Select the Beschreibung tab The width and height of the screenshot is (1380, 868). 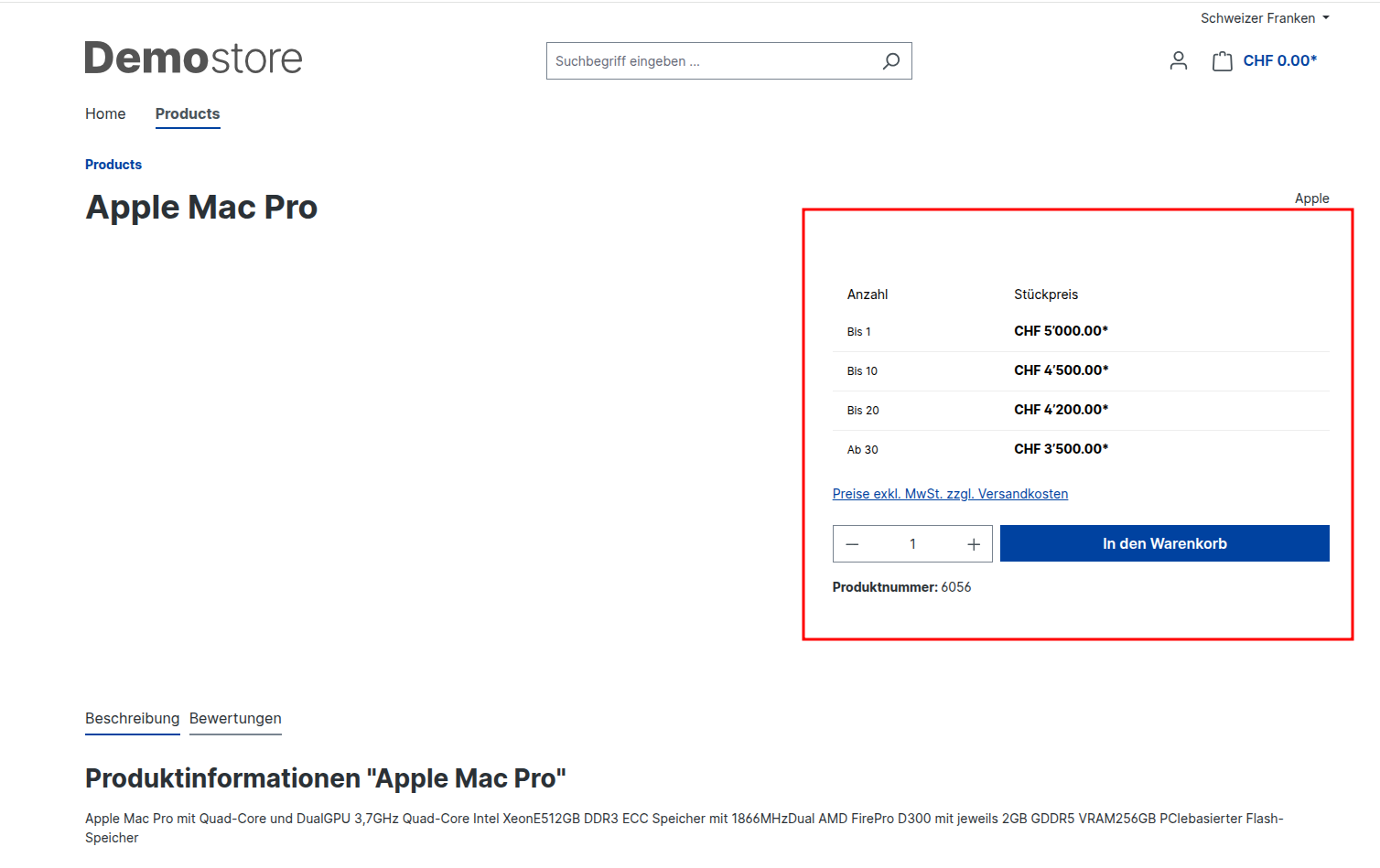click(132, 719)
